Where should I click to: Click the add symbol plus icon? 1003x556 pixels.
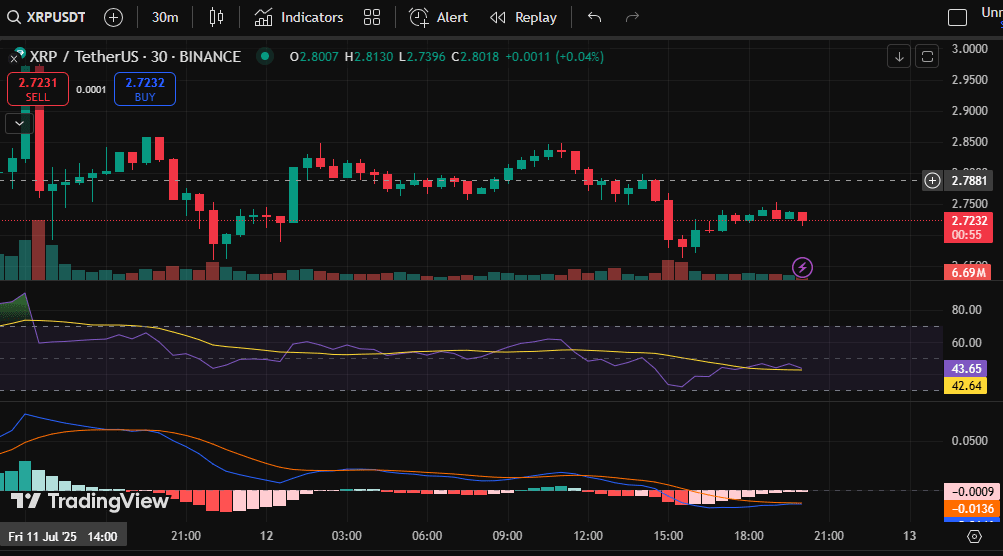click(x=114, y=17)
